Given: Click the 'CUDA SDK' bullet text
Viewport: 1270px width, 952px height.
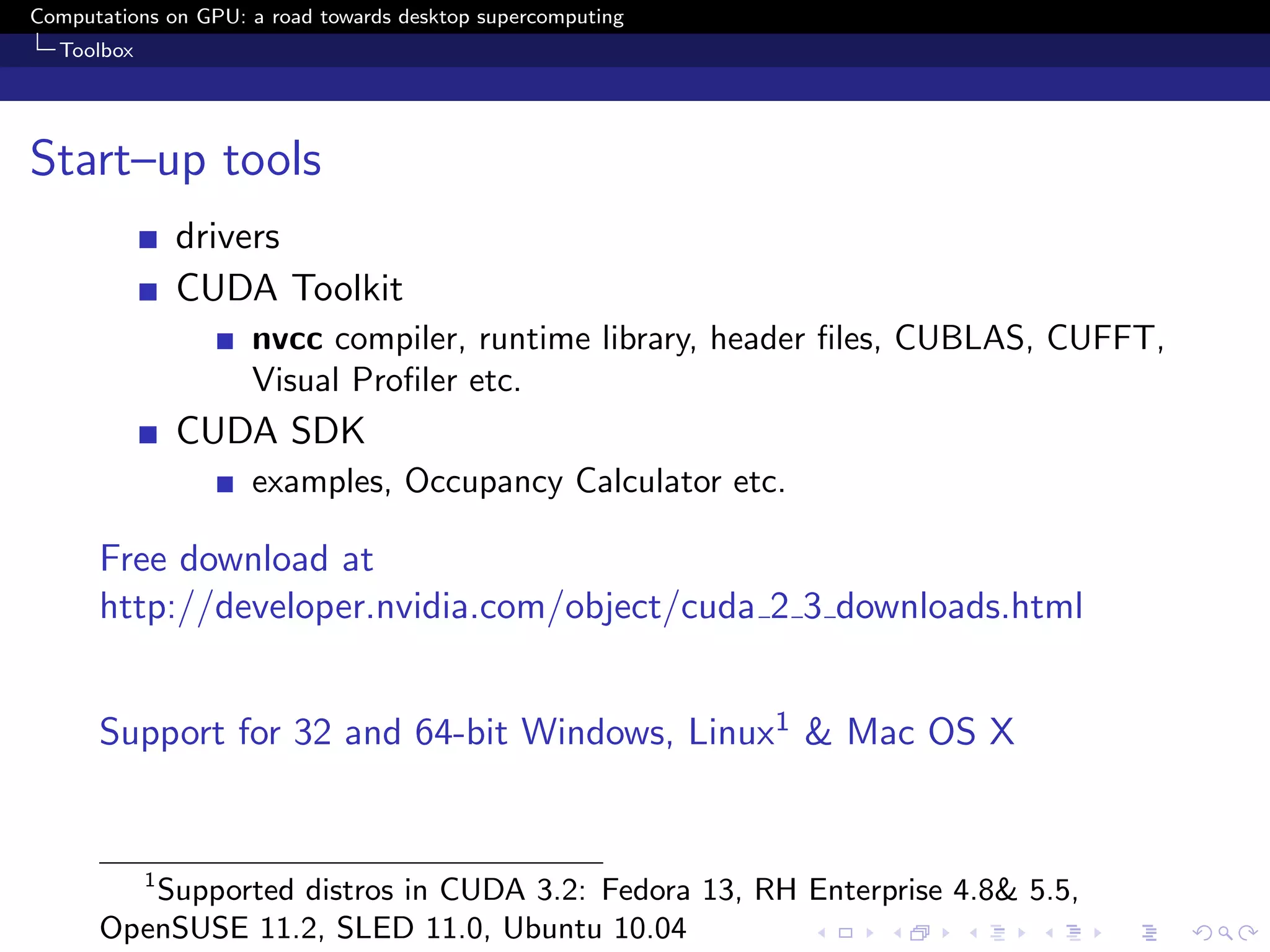Looking at the screenshot, I should pos(271,431).
